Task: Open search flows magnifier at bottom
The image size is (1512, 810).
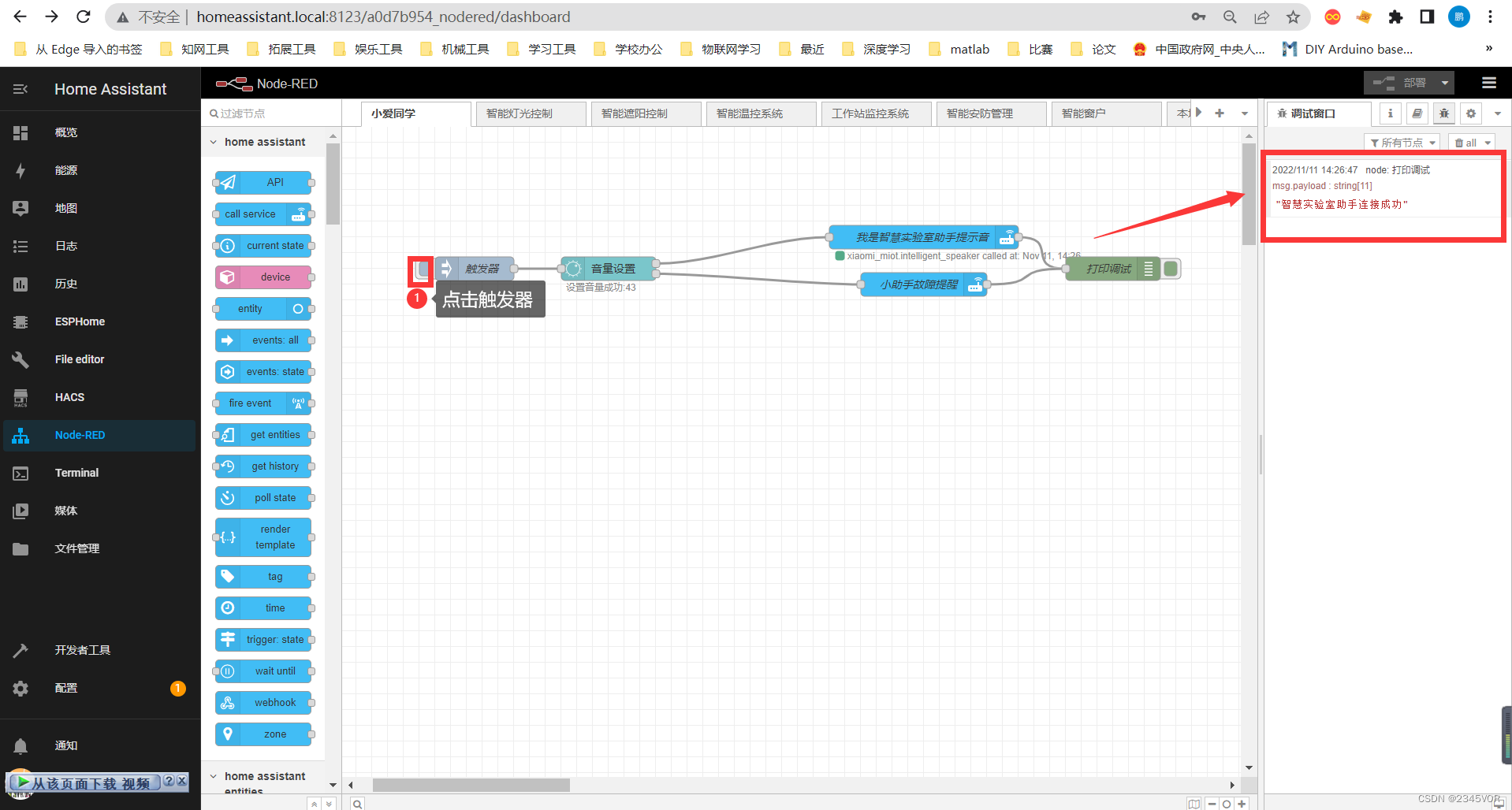Action: pos(357,804)
